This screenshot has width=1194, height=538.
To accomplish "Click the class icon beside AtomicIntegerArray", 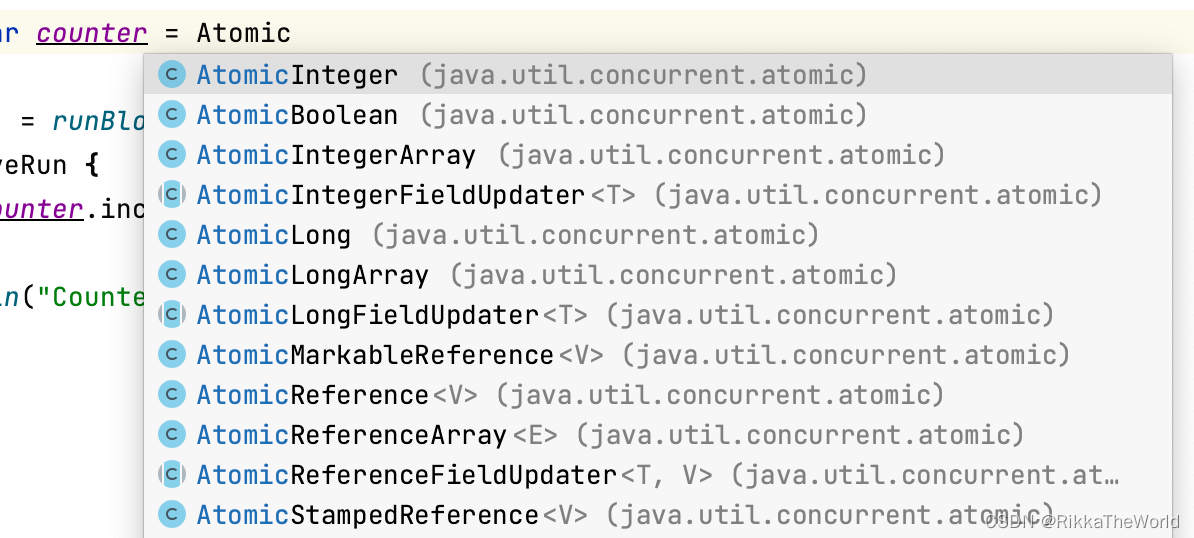I will click(173, 155).
